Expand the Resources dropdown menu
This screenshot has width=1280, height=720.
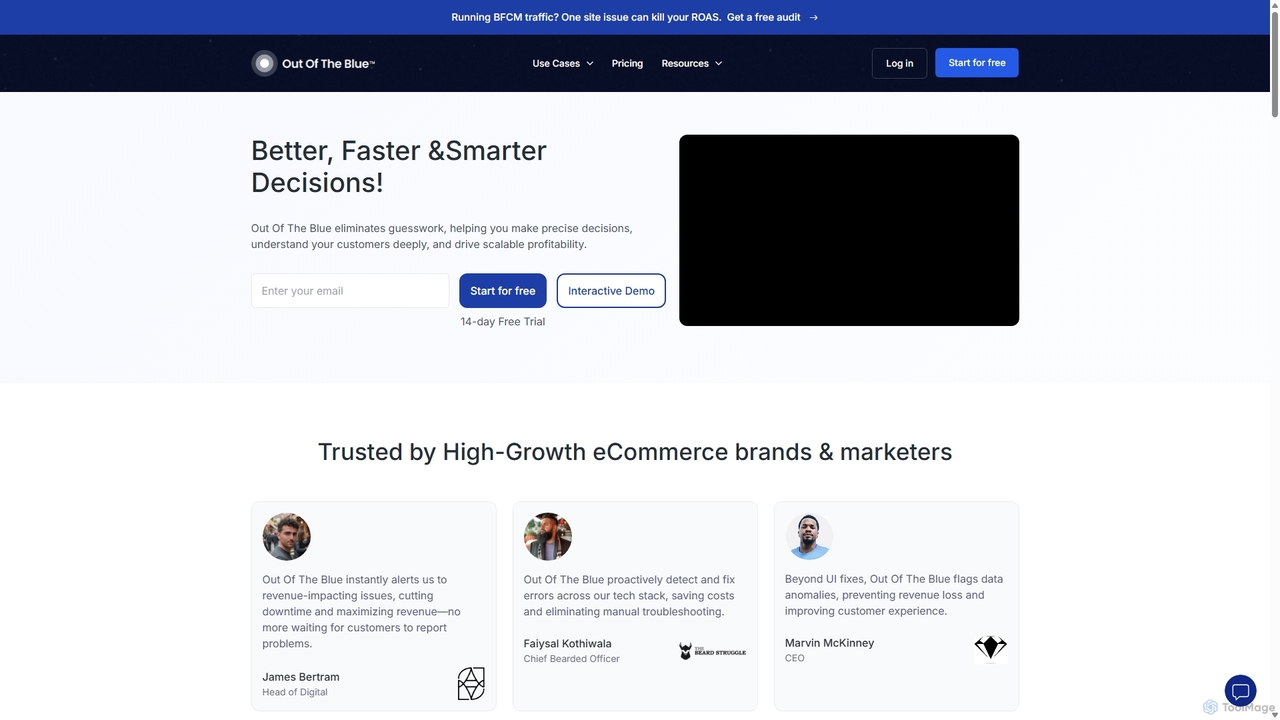tap(692, 63)
